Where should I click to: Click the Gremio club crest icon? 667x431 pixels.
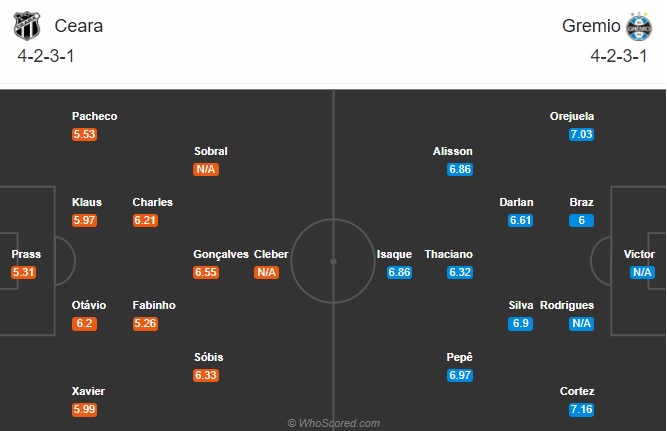click(x=638, y=26)
